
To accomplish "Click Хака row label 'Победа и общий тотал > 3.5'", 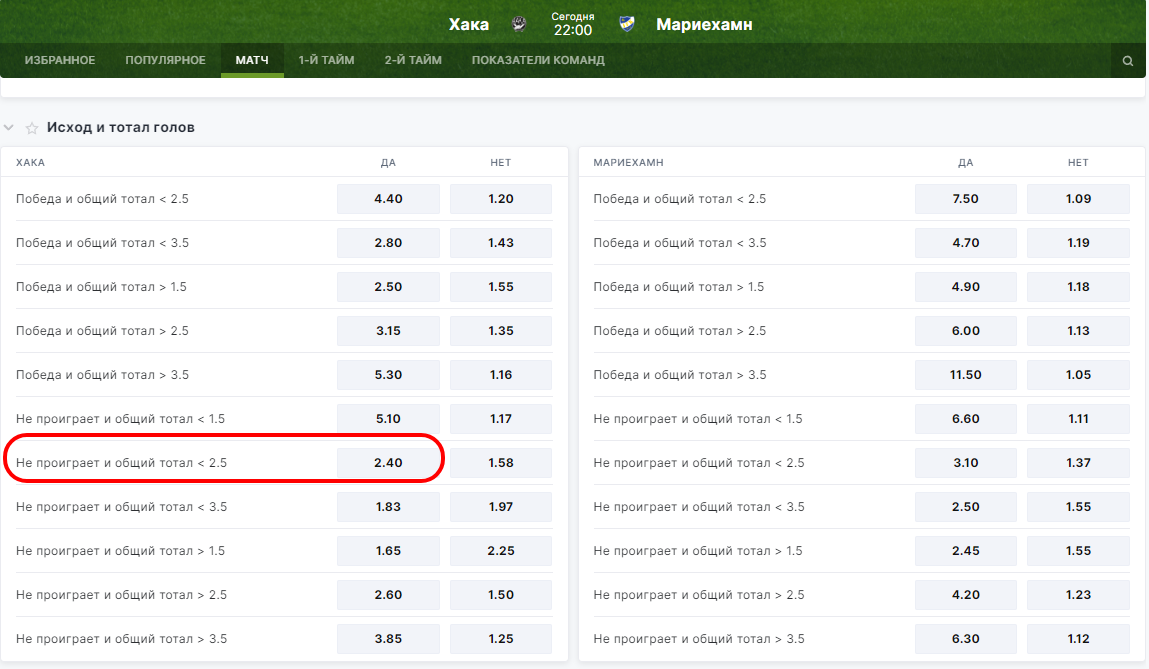I will click(103, 374).
